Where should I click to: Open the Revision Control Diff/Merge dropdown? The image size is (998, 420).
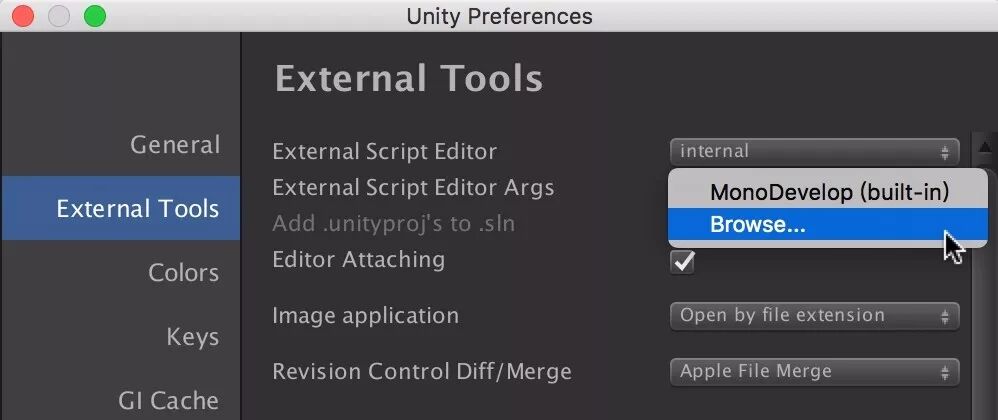[x=814, y=372]
